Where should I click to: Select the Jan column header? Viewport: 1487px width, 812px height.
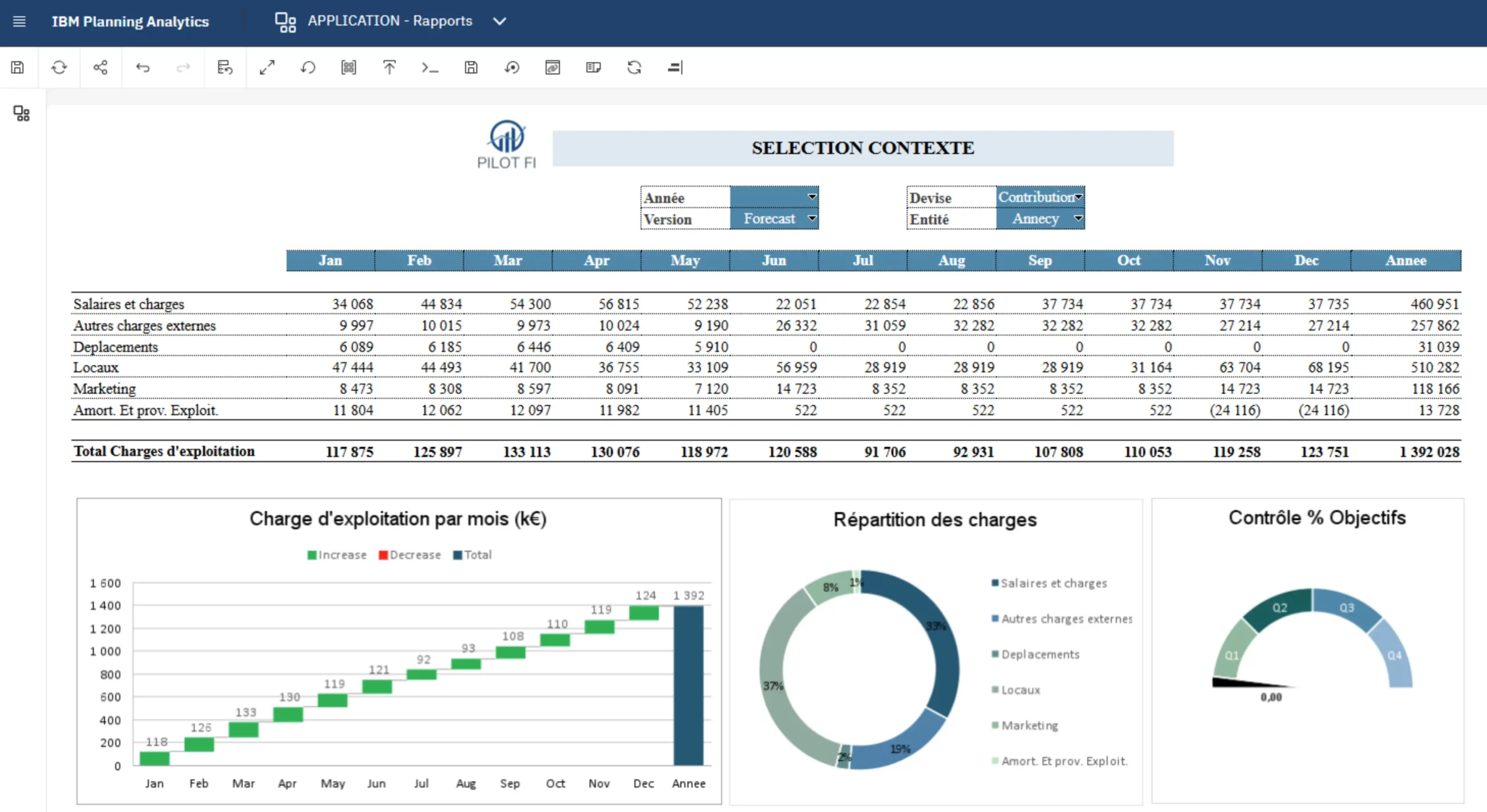pos(330,260)
